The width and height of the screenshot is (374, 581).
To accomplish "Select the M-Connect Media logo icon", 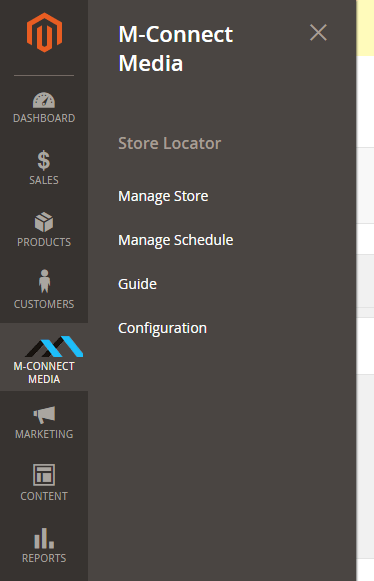I will tap(54, 346).
